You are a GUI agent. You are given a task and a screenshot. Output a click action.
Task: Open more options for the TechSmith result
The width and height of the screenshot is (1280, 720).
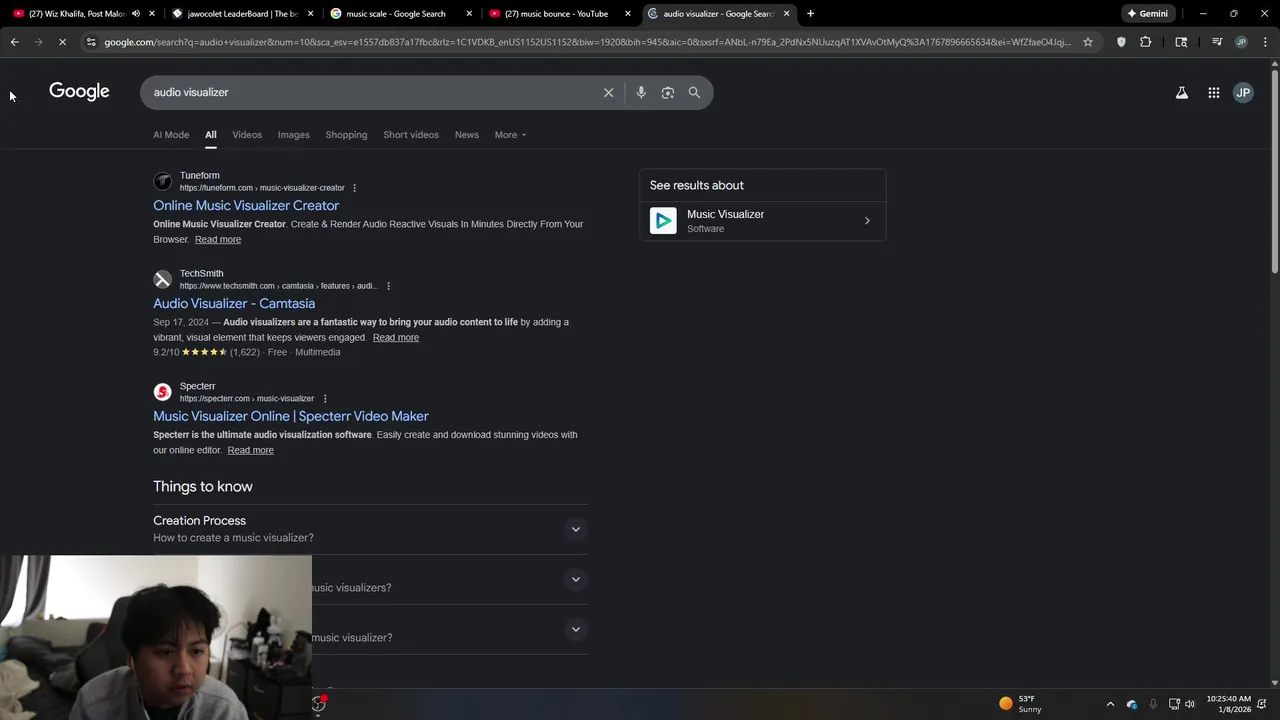click(x=388, y=286)
